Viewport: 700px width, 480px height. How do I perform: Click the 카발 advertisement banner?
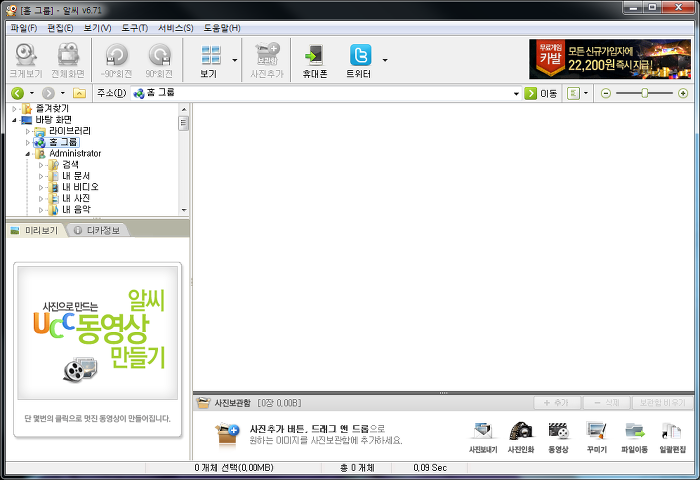click(x=609, y=59)
